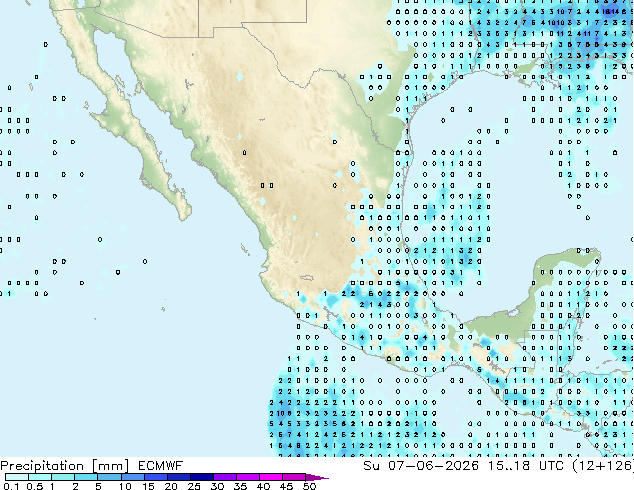
Task: Click the '25' legend scale label
Action: click(x=194, y=486)
